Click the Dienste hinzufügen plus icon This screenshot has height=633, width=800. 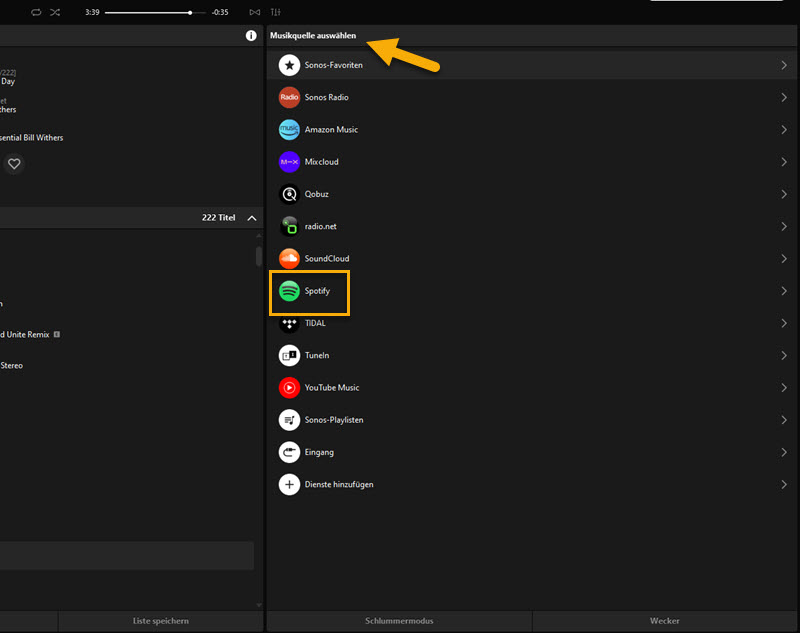(289, 485)
